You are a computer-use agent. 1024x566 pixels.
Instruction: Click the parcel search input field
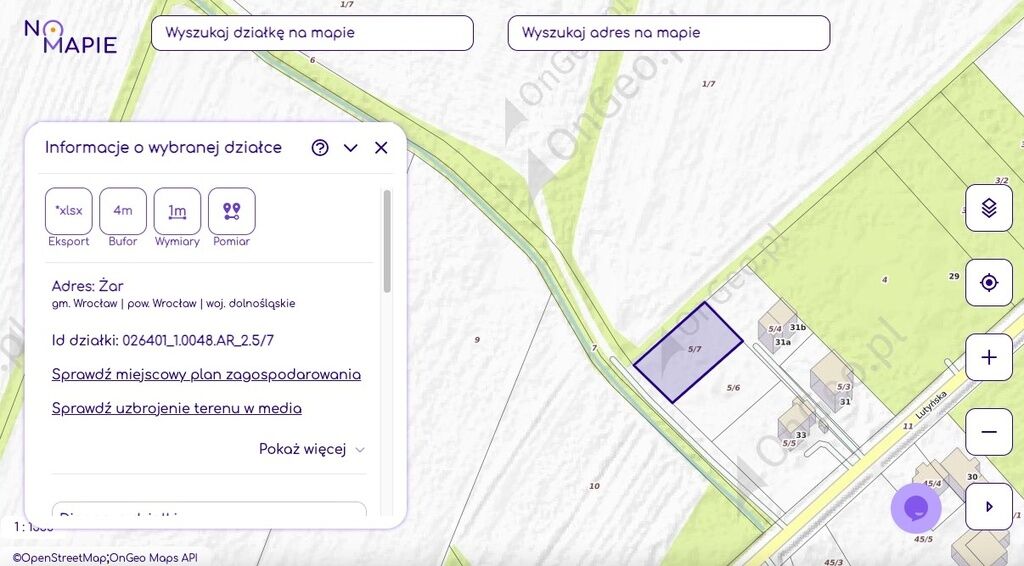pos(312,33)
